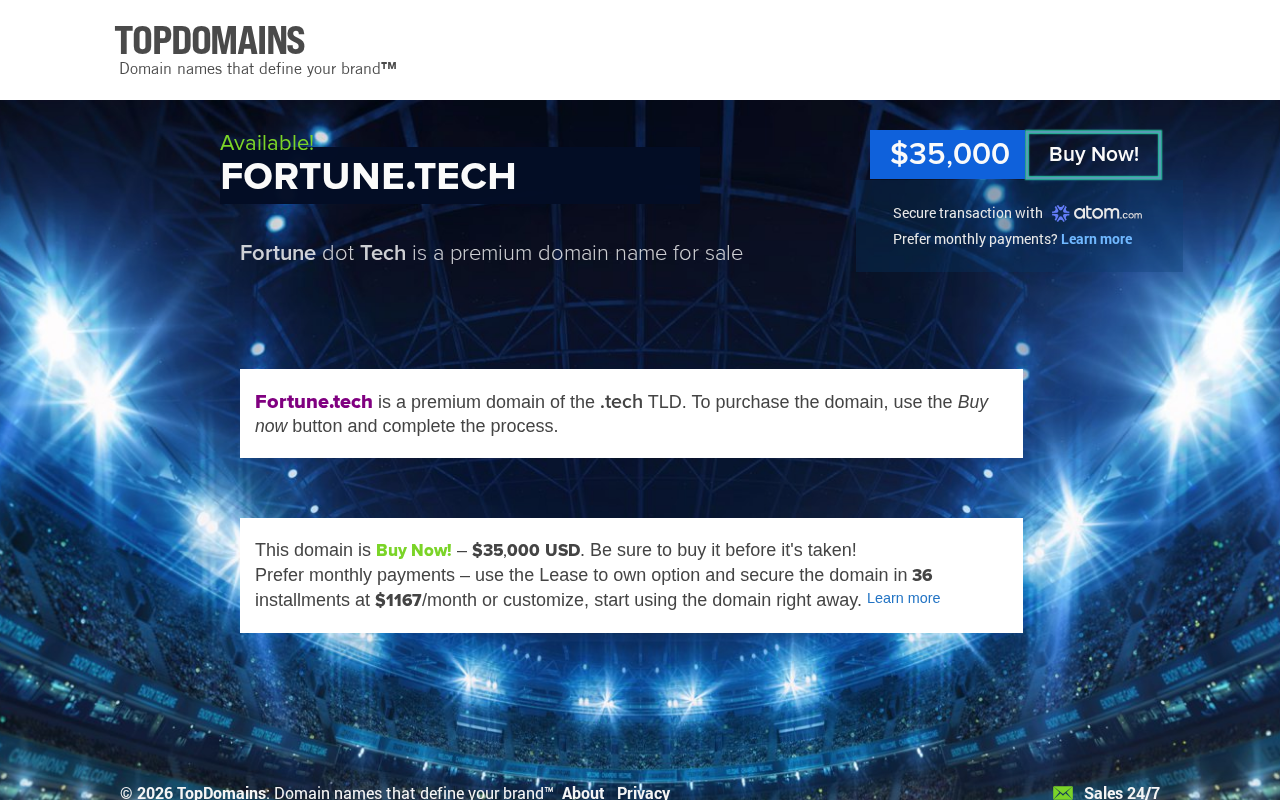Click the TopDomains footer copyright link

coord(221,793)
